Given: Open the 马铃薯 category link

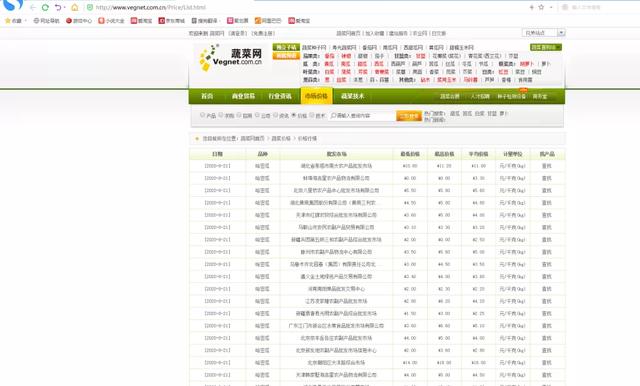Looking at the screenshot, I should (x=471, y=80).
